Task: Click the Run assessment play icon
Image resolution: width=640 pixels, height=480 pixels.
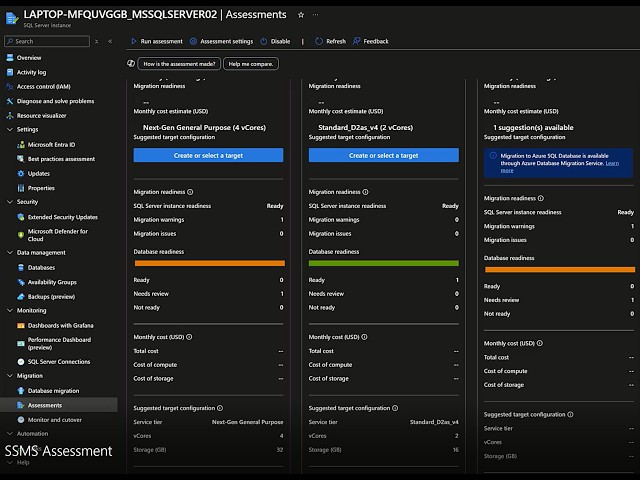Action: click(x=133, y=41)
